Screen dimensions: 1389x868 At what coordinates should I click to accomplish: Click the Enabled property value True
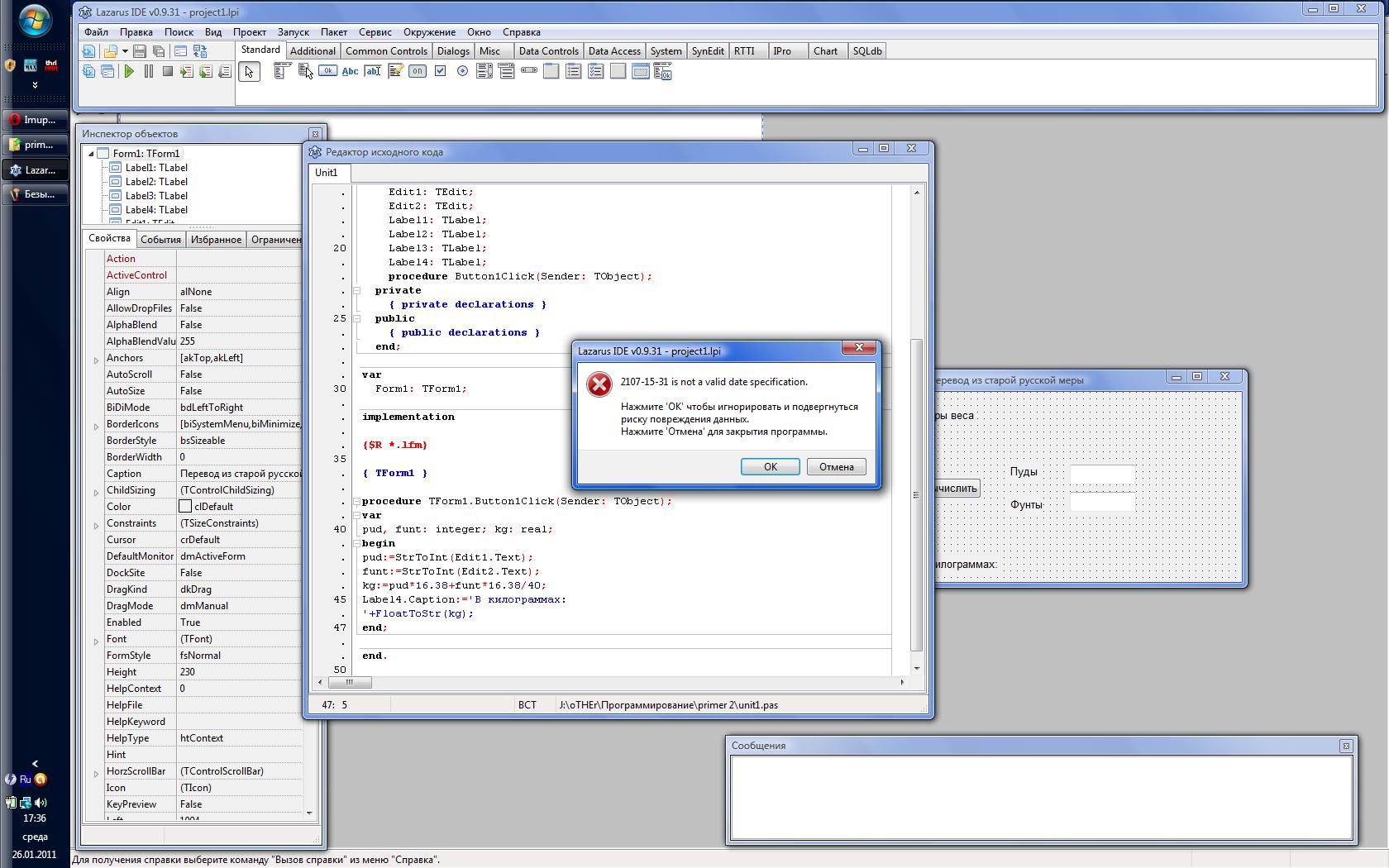(x=240, y=622)
